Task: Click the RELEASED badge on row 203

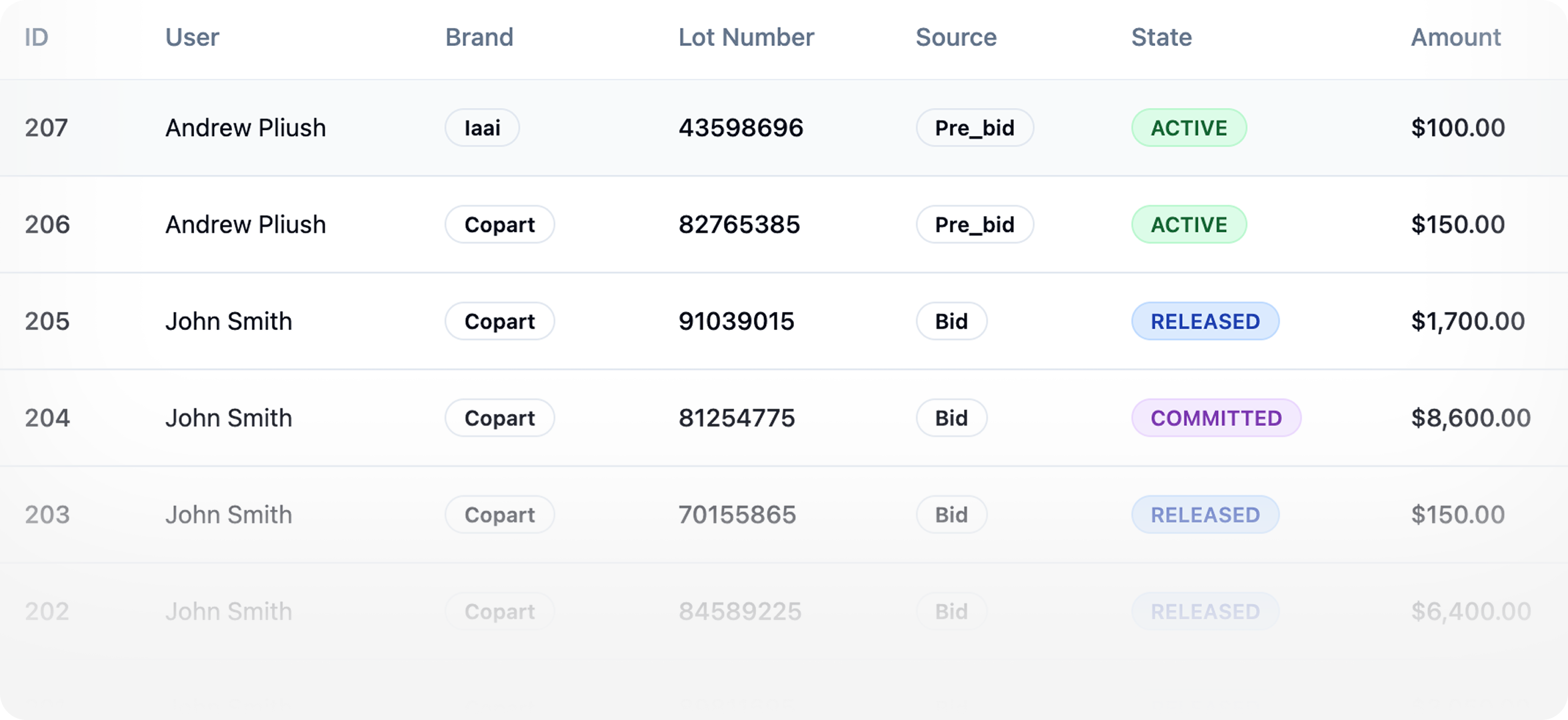Action: [1205, 514]
